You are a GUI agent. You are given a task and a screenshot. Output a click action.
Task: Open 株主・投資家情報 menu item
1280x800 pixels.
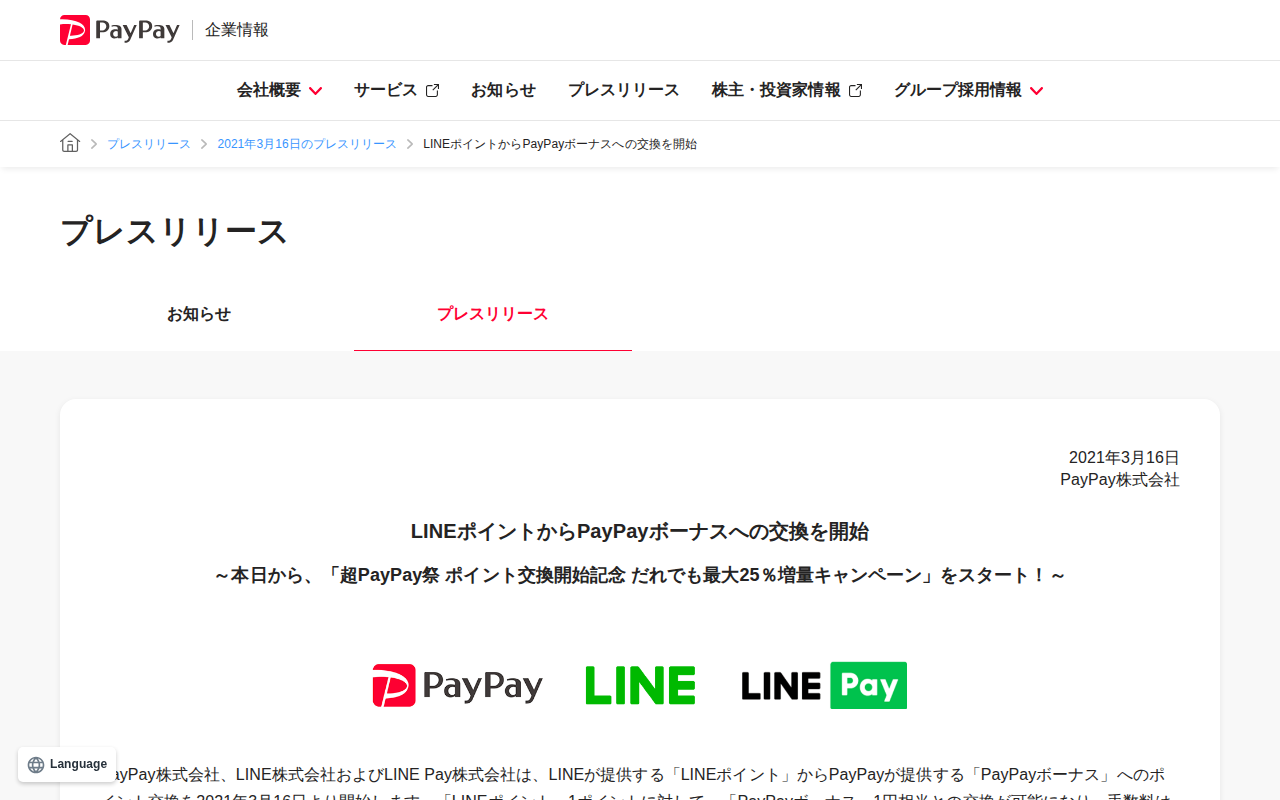click(787, 90)
